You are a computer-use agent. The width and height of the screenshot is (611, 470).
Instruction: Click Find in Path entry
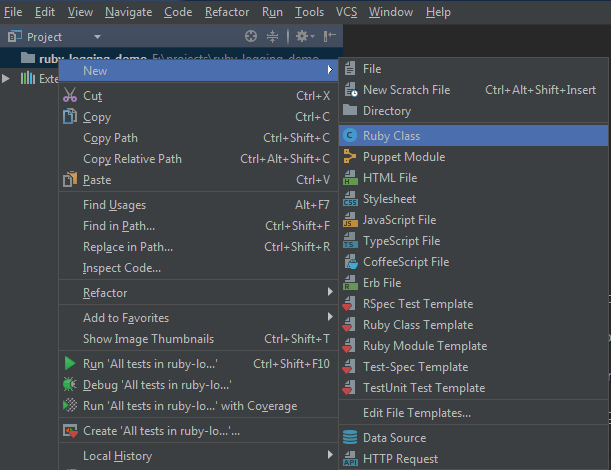coord(119,226)
